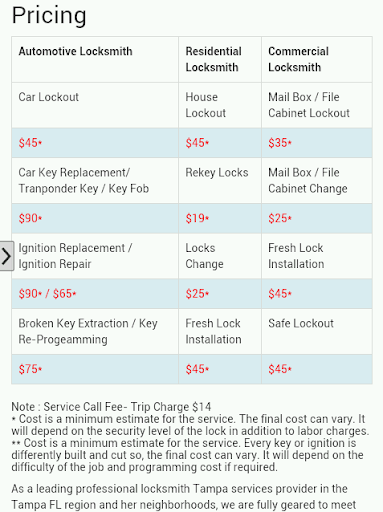Image resolution: width=383 pixels, height=512 pixels.
Task: Click the House Lockout service cell
Action: coord(220,105)
